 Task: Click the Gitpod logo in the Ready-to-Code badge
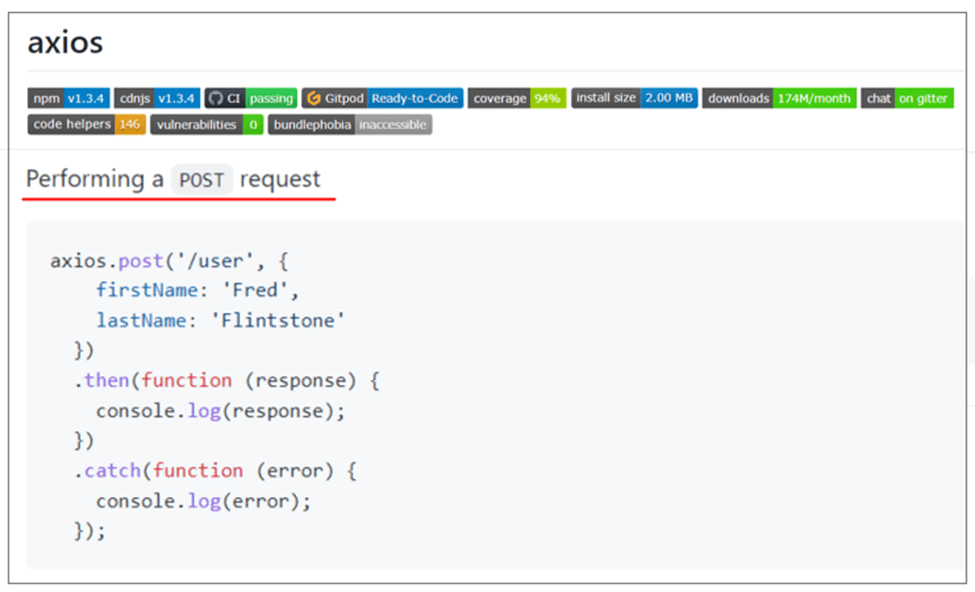click(313, 98)
